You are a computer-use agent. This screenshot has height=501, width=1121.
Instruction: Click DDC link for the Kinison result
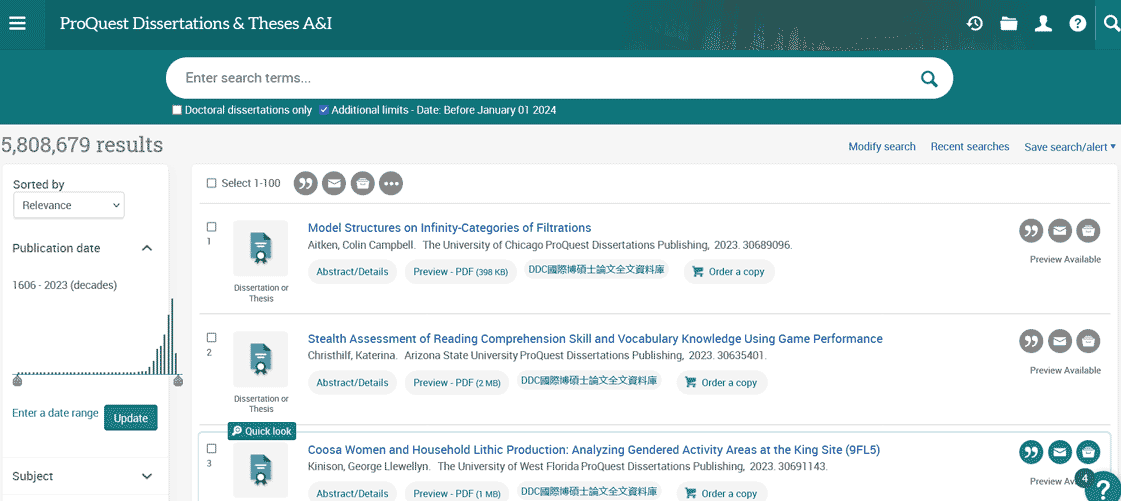589,492
